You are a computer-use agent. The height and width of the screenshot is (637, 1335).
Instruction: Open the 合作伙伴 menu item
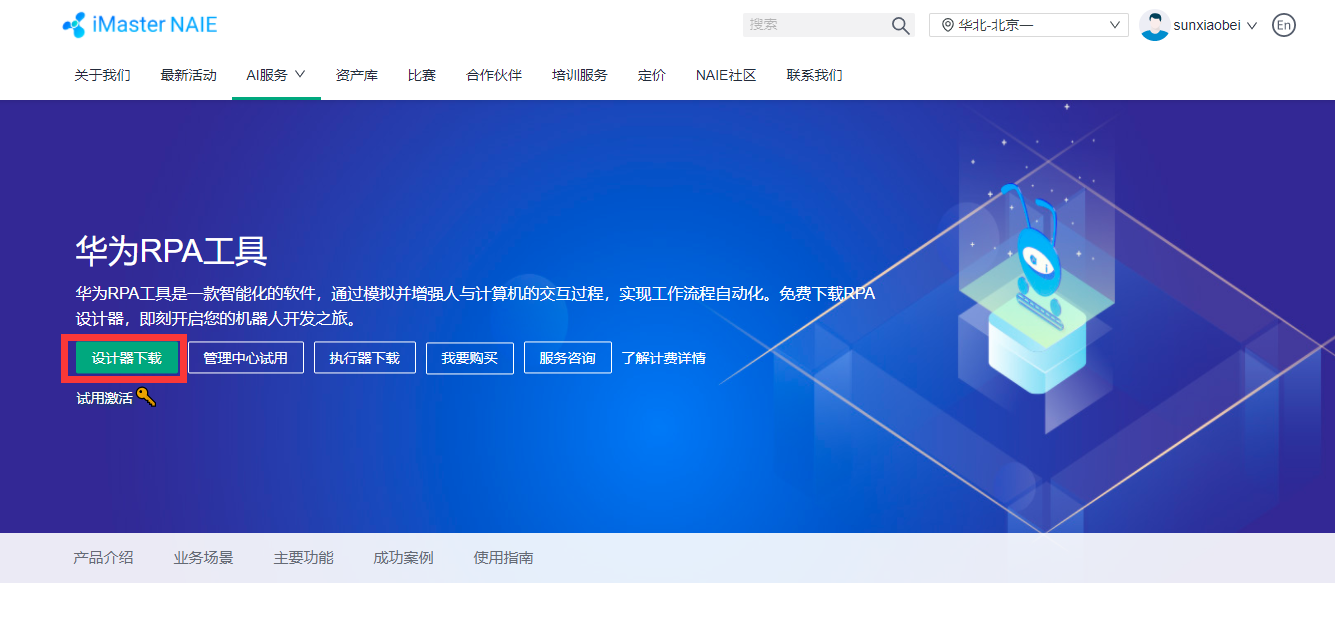coord(494,75)
